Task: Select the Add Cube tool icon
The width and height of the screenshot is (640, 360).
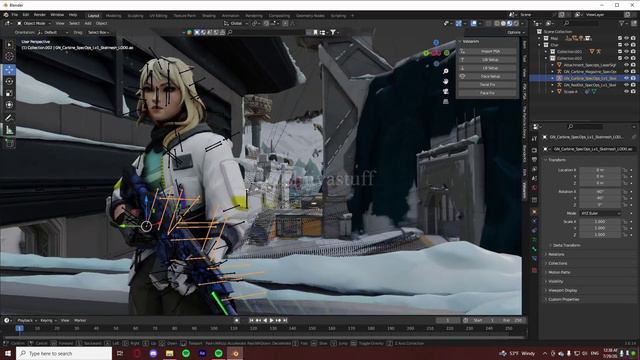Action: 9,143
